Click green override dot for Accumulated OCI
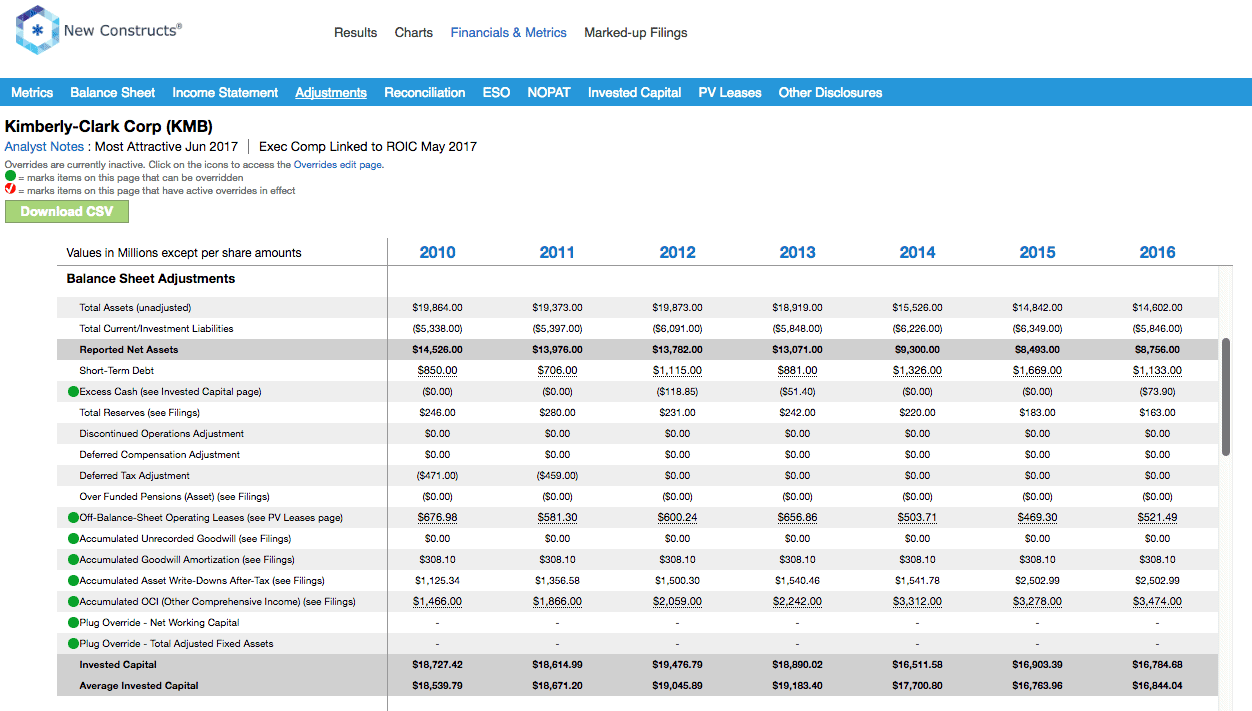Viewport: 1252px width, 711px height. tap(73, 602)
